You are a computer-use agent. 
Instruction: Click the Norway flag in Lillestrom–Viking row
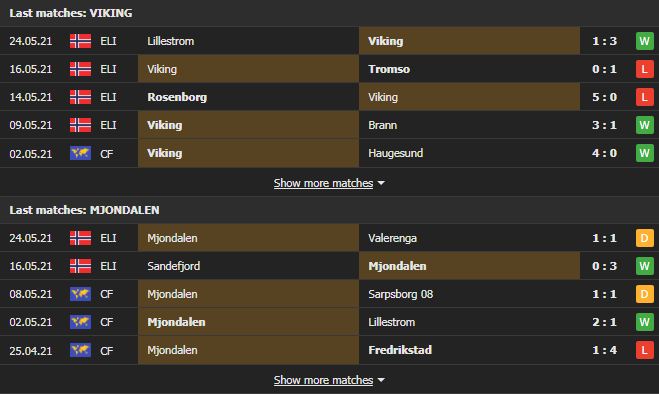[x=80, y=41]
